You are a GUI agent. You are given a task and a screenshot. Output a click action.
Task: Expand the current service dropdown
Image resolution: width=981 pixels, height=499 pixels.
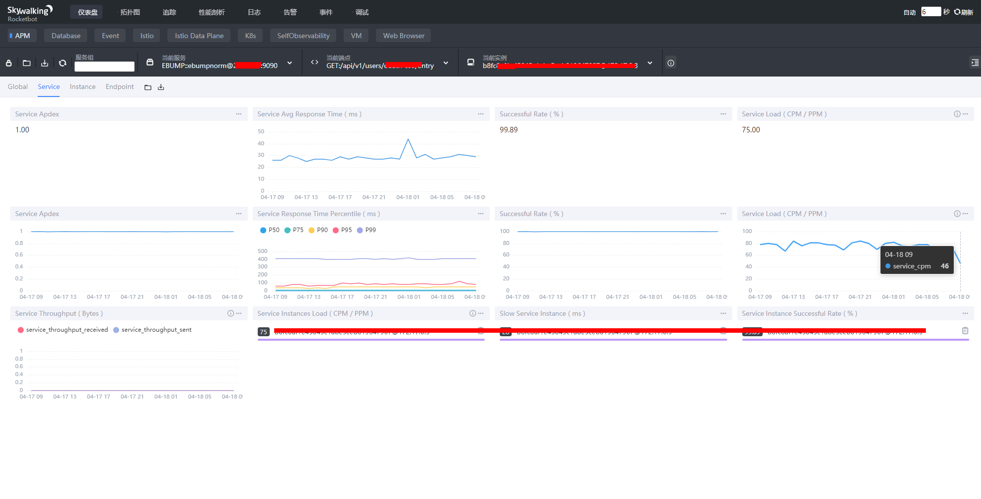coord(290,63)
